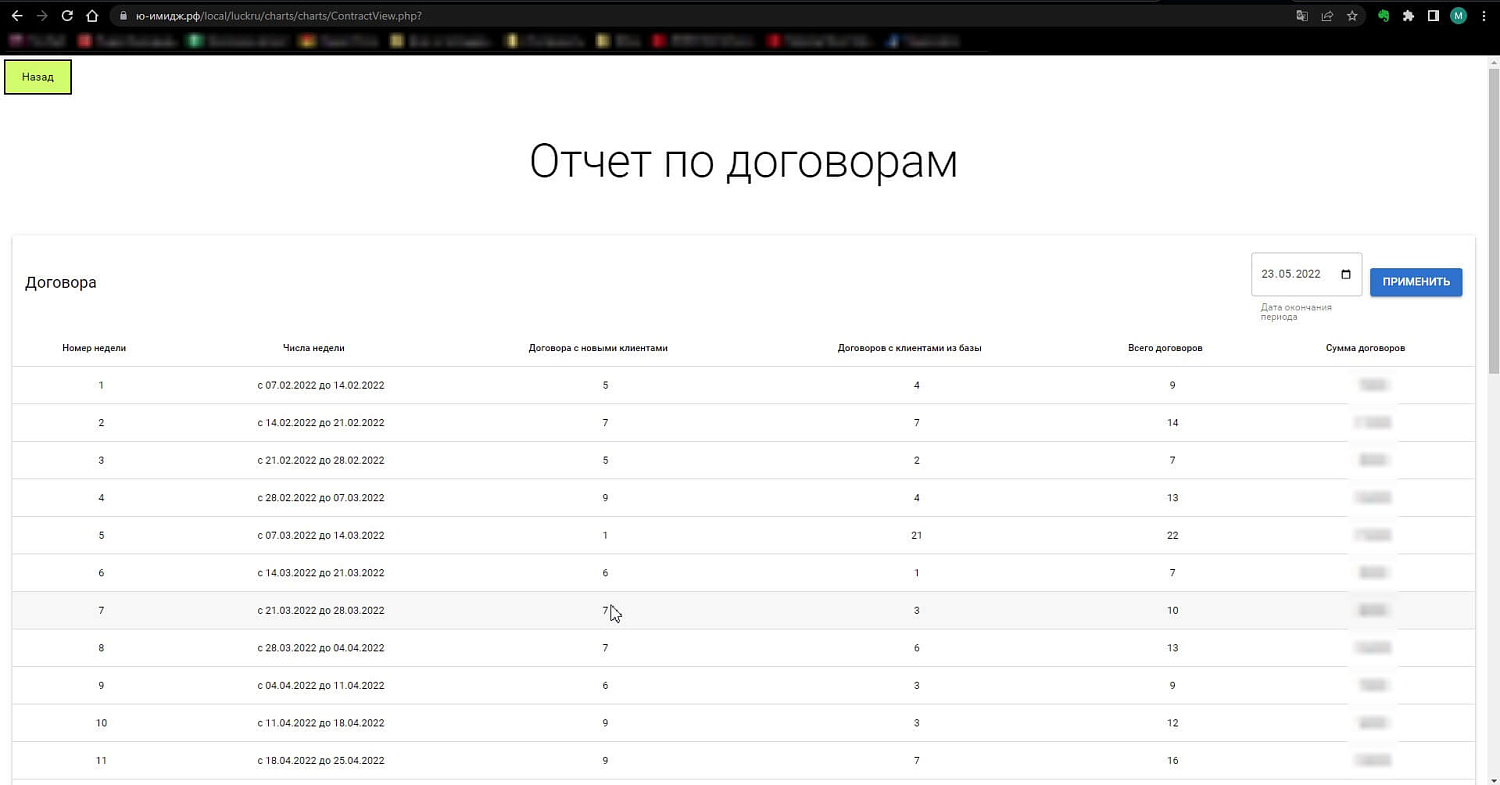This screenshot has width=1500, height=785.
Task: Click the share this page icon
Action: point(1327,16)
